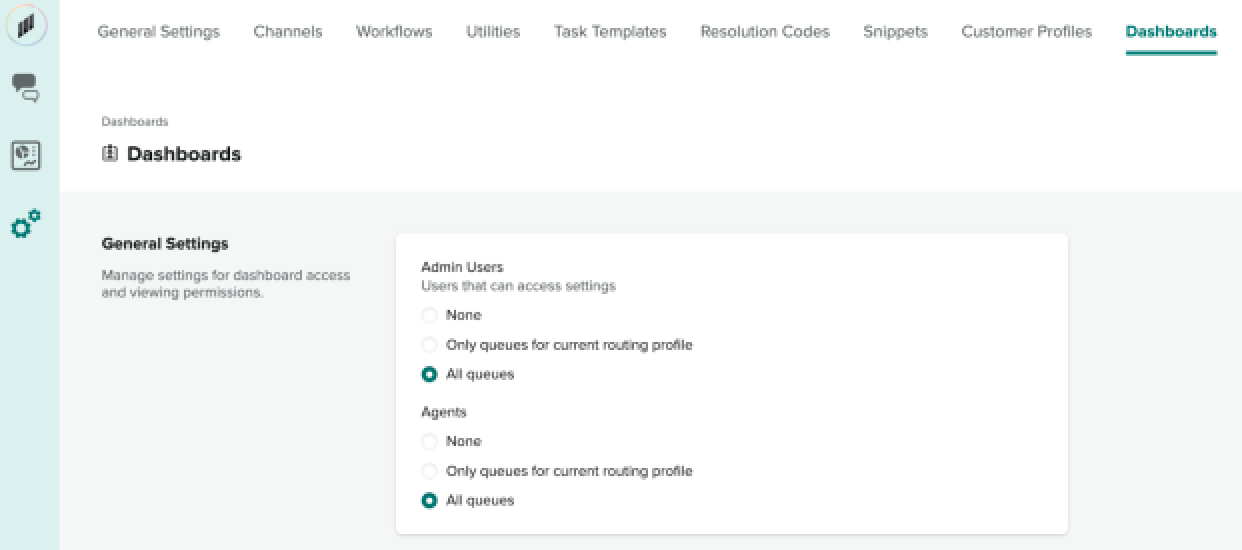The image size is (1242, 550).
Task: Click the icon beside Dashboards heading
Action: [110, 154]
